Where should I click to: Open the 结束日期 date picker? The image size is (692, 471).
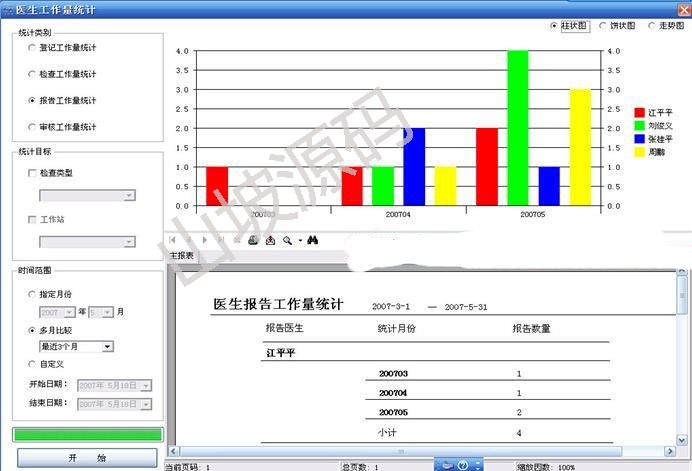click(x=146, y=404)
